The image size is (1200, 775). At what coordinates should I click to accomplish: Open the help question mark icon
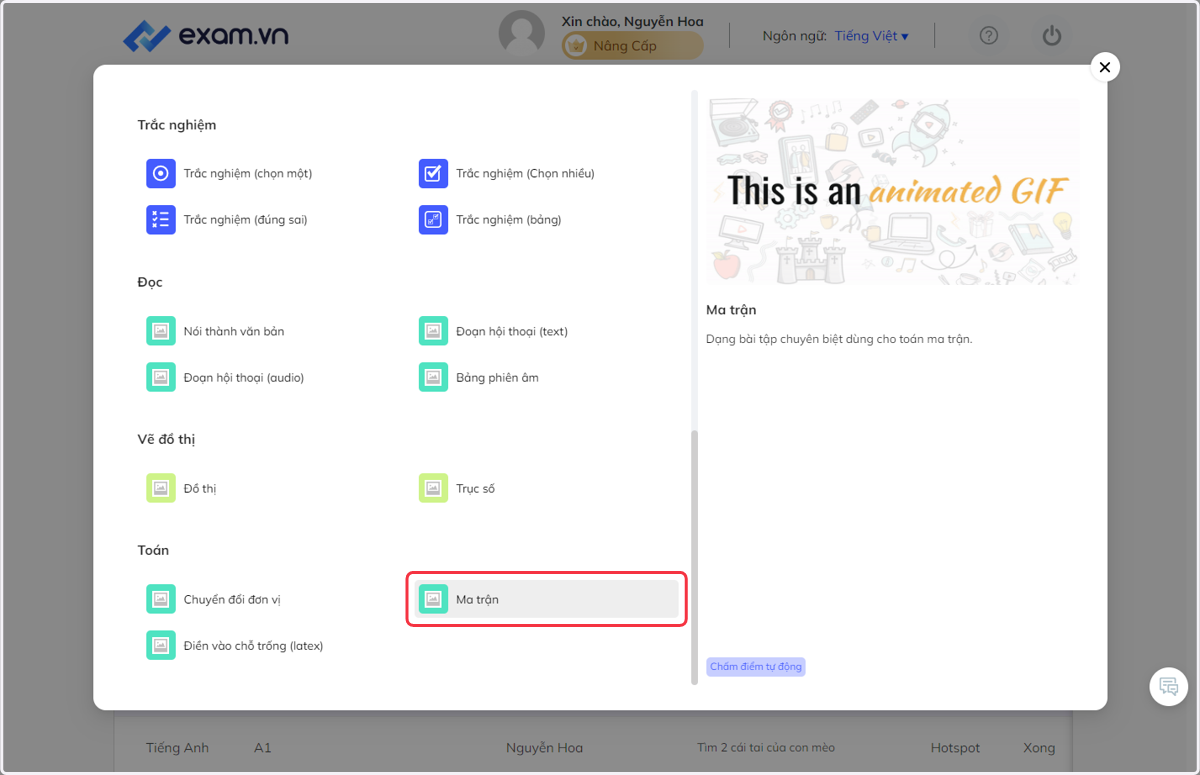tap(989, 36)
